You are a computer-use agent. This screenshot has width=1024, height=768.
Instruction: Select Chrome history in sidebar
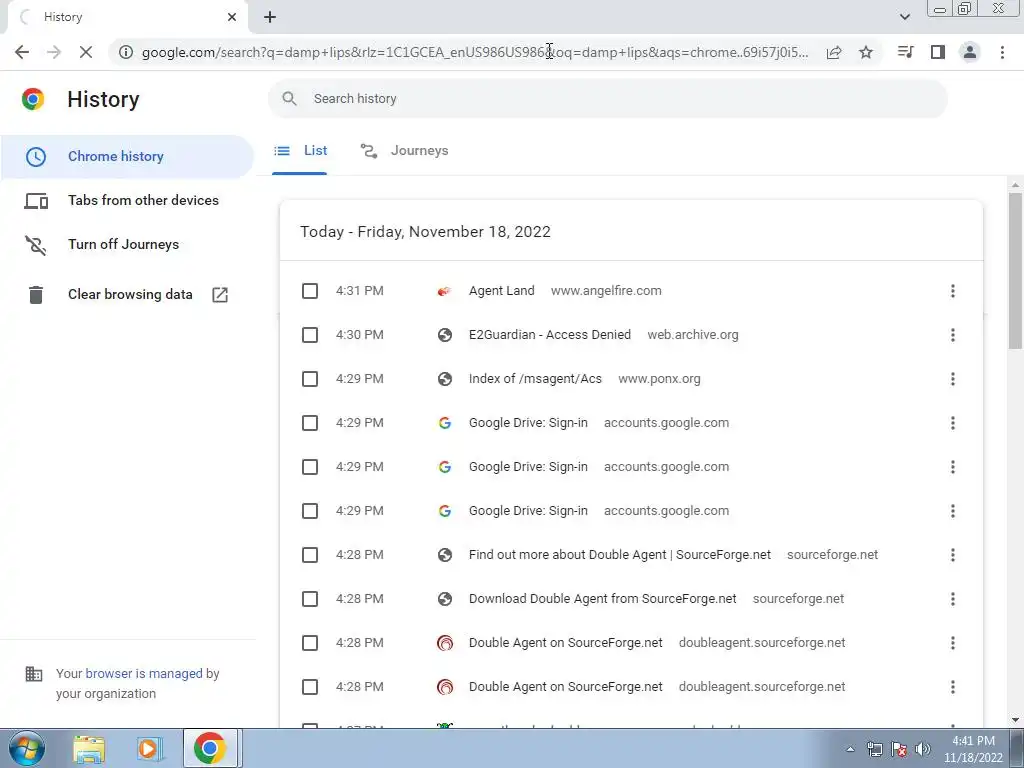[127, 157]
